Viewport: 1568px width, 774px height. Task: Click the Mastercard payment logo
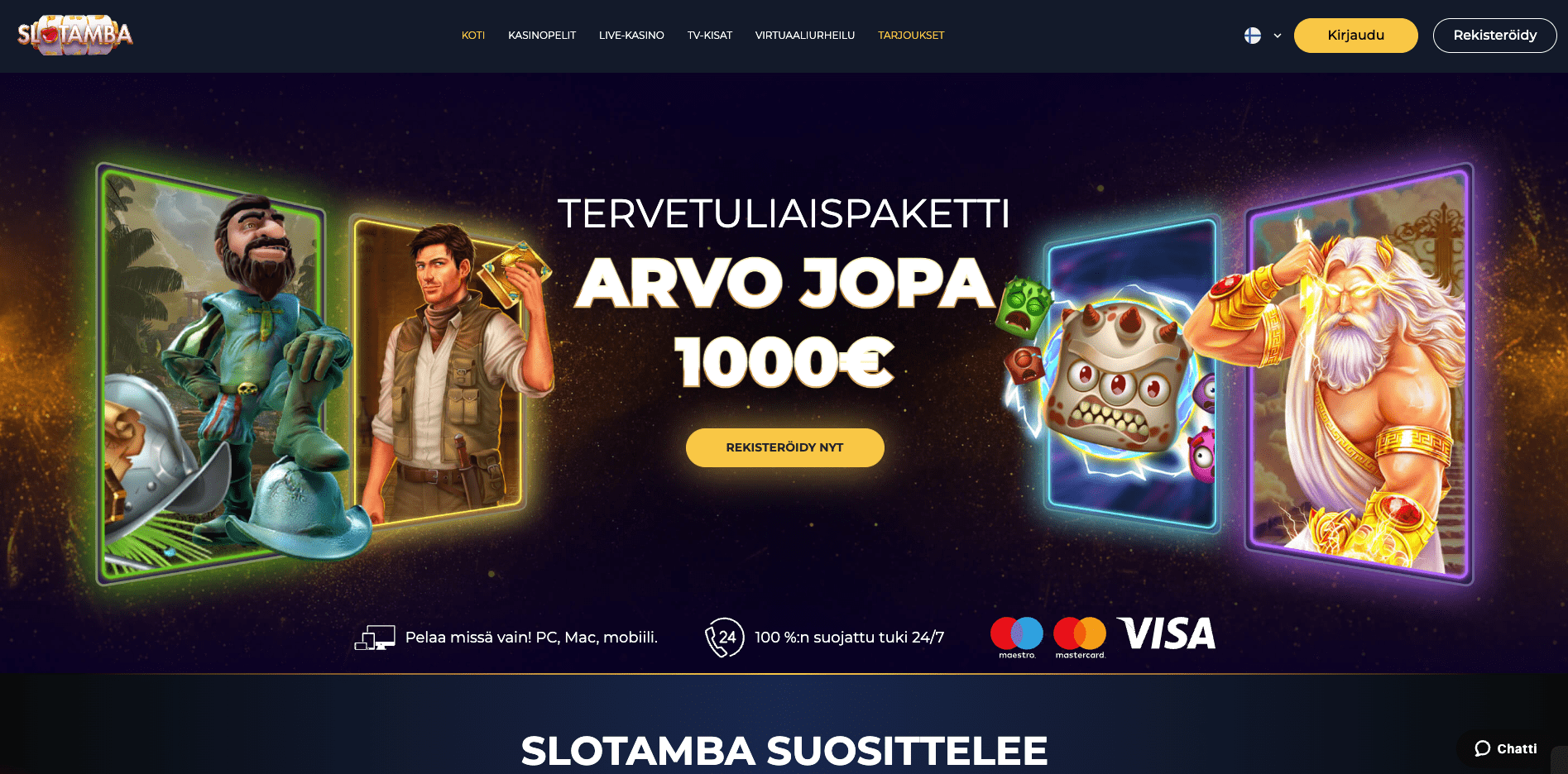pyautogui.click(x=1080, y=638)
